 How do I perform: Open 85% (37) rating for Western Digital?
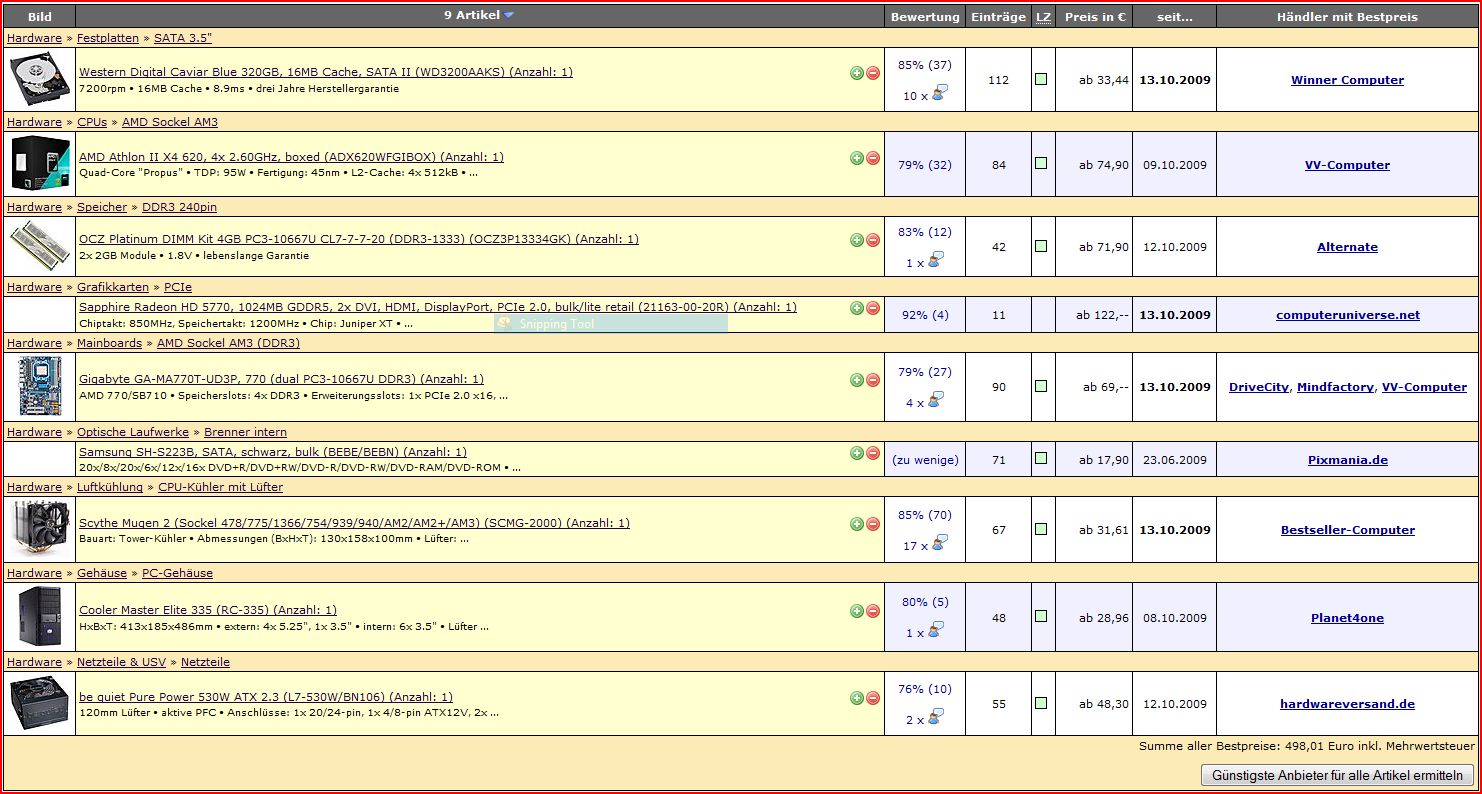[x=925, y=65]
